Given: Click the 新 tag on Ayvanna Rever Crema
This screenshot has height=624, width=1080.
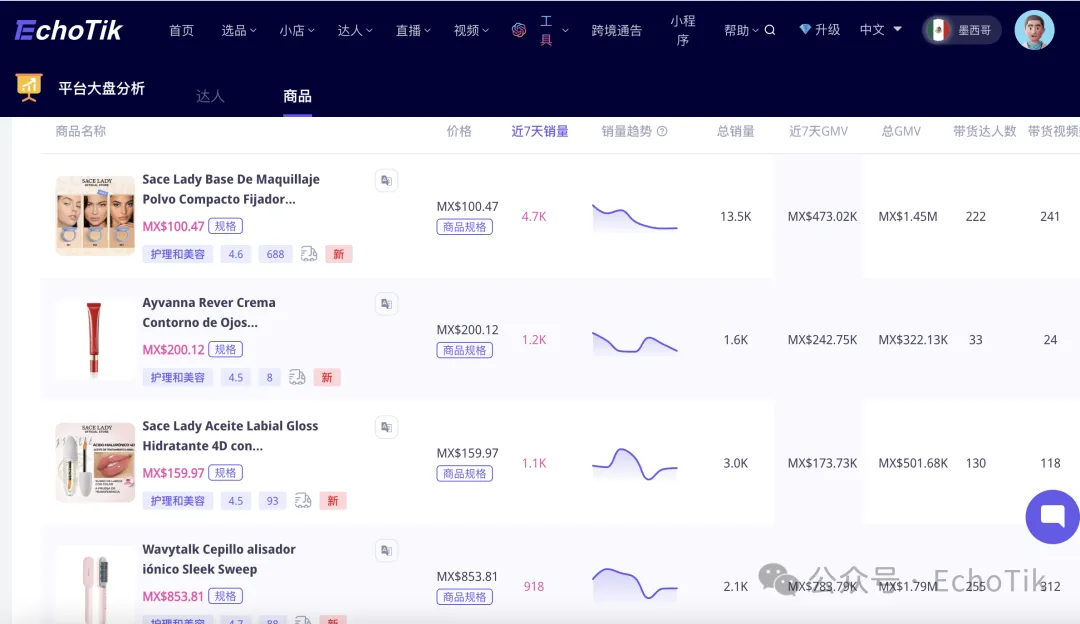Looking at the screenshot, I should [x=326, y=377].
